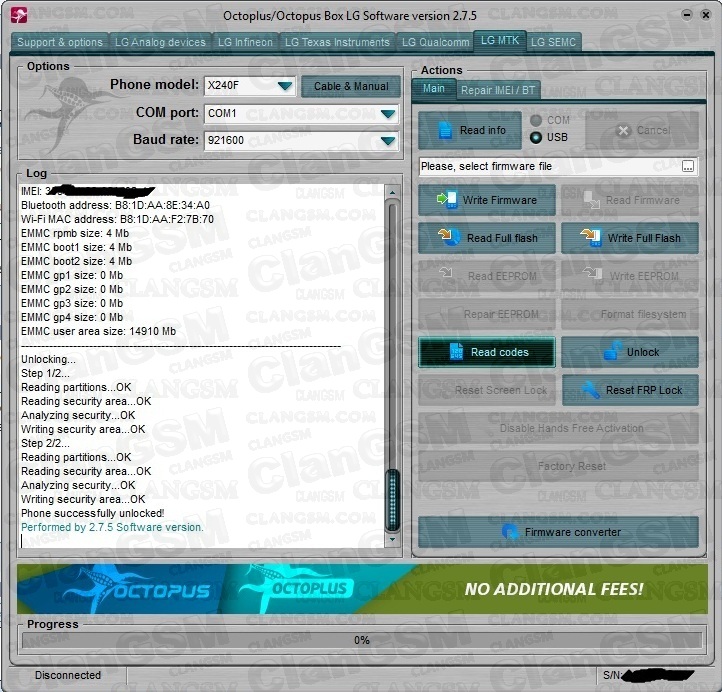Click the Firmware converter icon

point(510,532)
